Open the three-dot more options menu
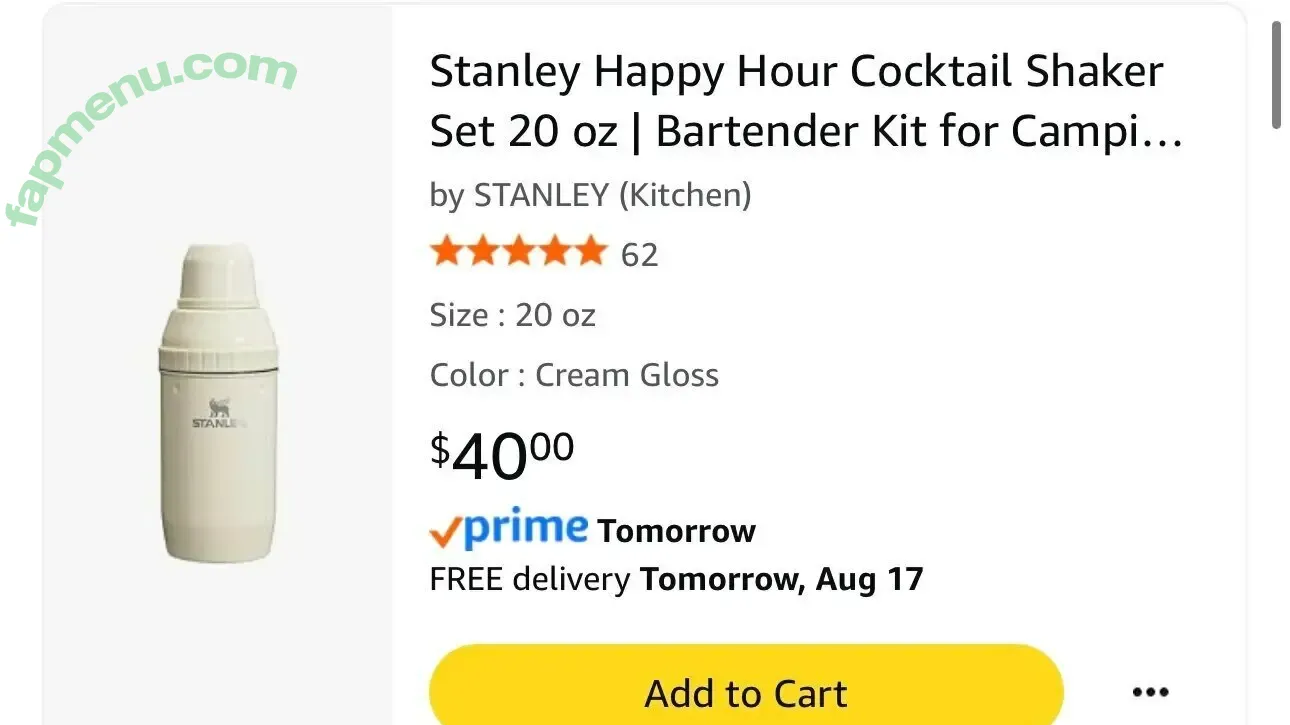The height and width of the screenshot is (725, 1290). tap(1150, 692)
